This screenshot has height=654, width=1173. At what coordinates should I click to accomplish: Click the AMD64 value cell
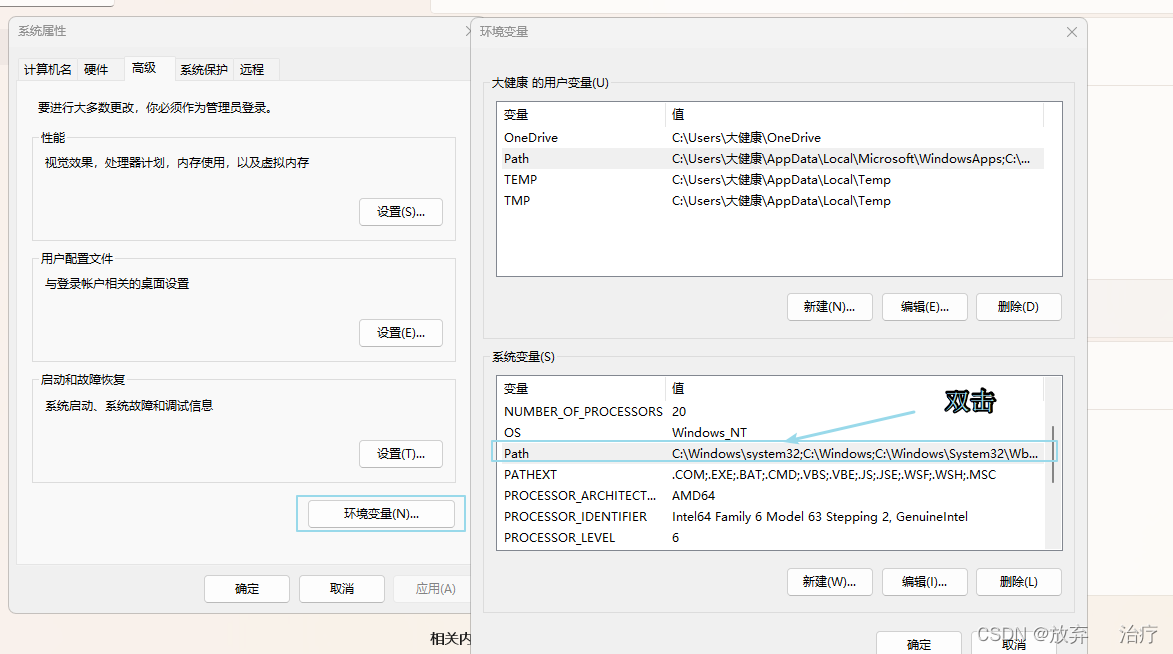(x=693, y=495)
